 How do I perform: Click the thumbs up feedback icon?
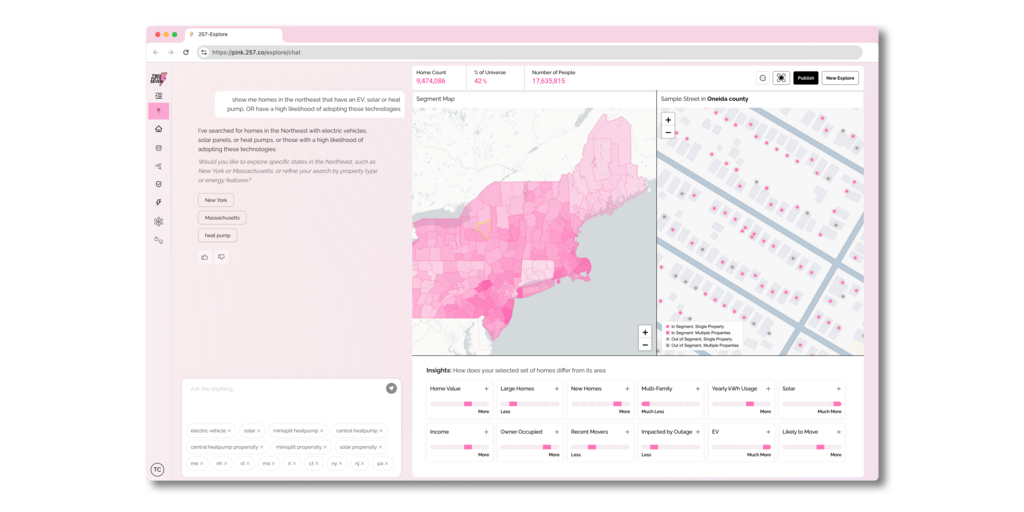pos(205,257)
